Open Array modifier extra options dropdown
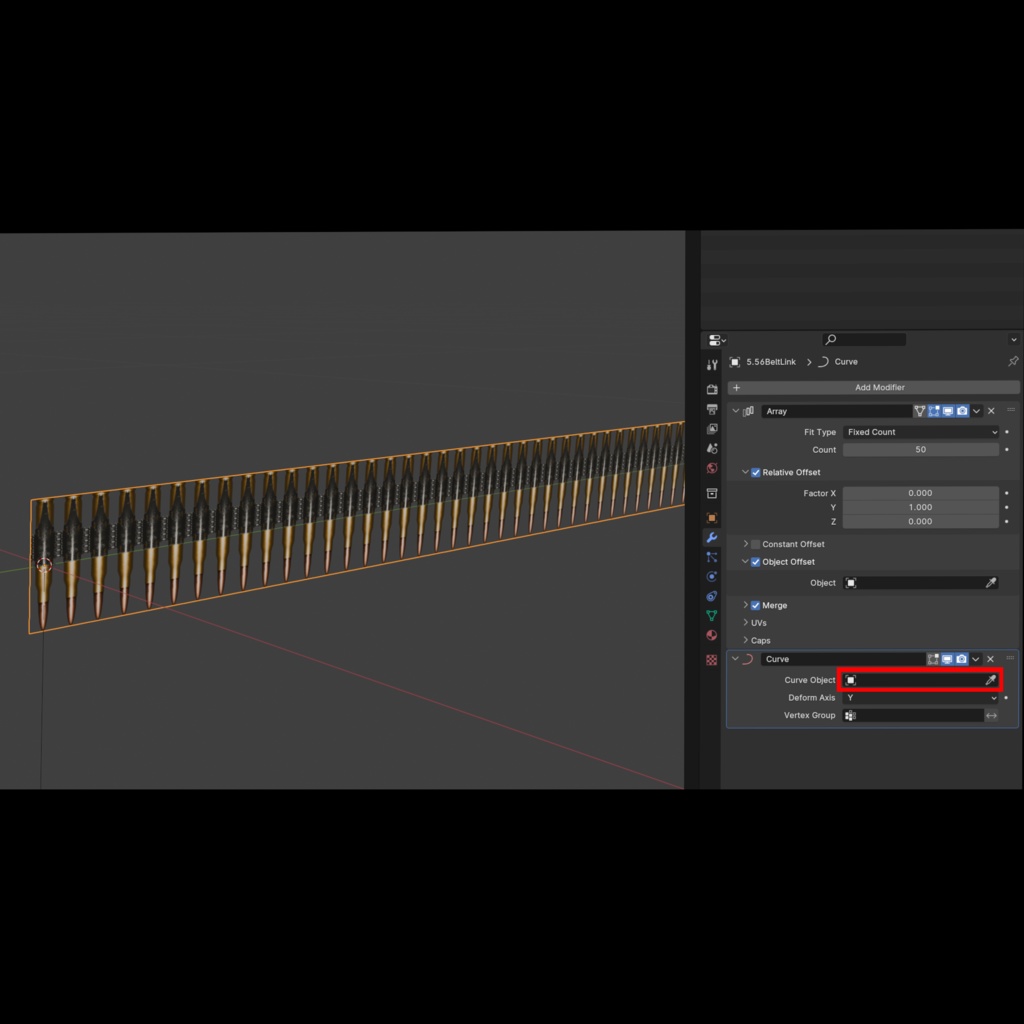 976,411
